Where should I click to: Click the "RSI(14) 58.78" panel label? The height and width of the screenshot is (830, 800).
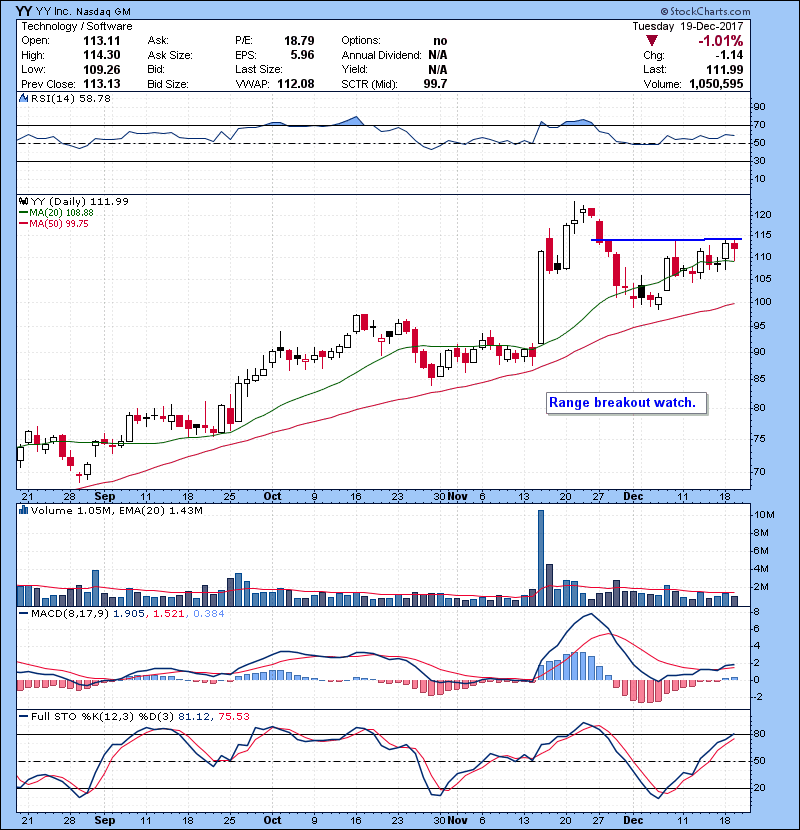71,98
